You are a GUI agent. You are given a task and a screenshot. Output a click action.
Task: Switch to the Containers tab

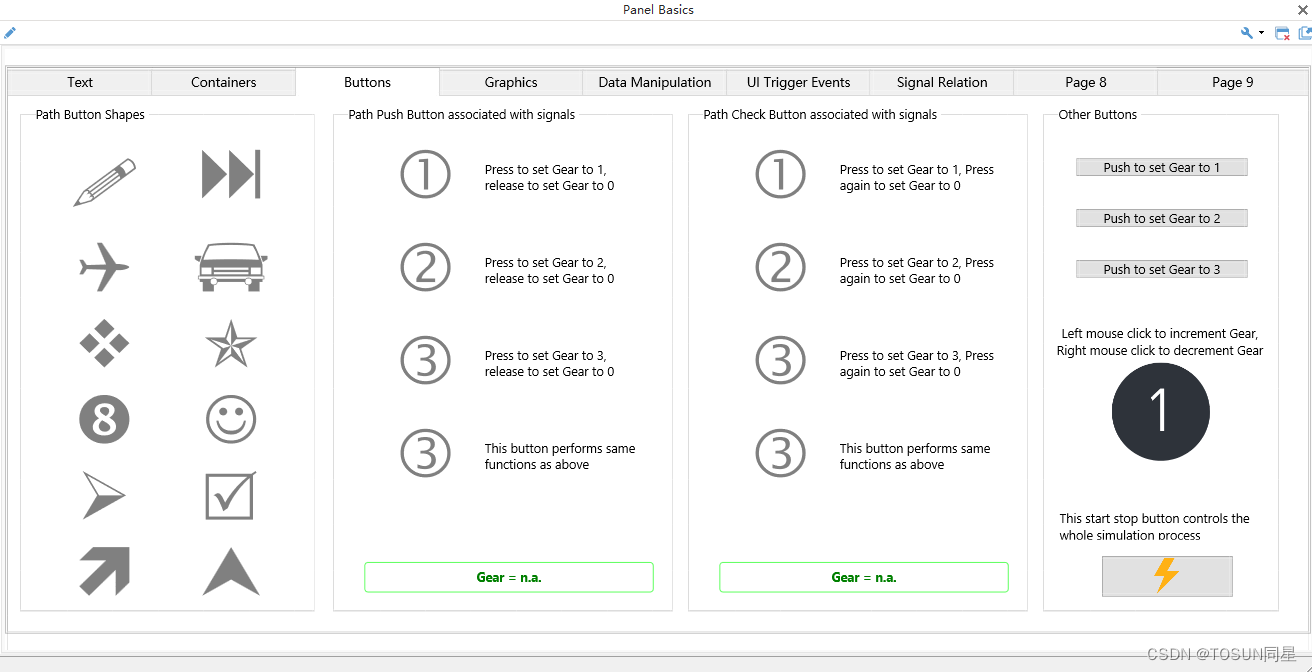click(x=224, y=82)
